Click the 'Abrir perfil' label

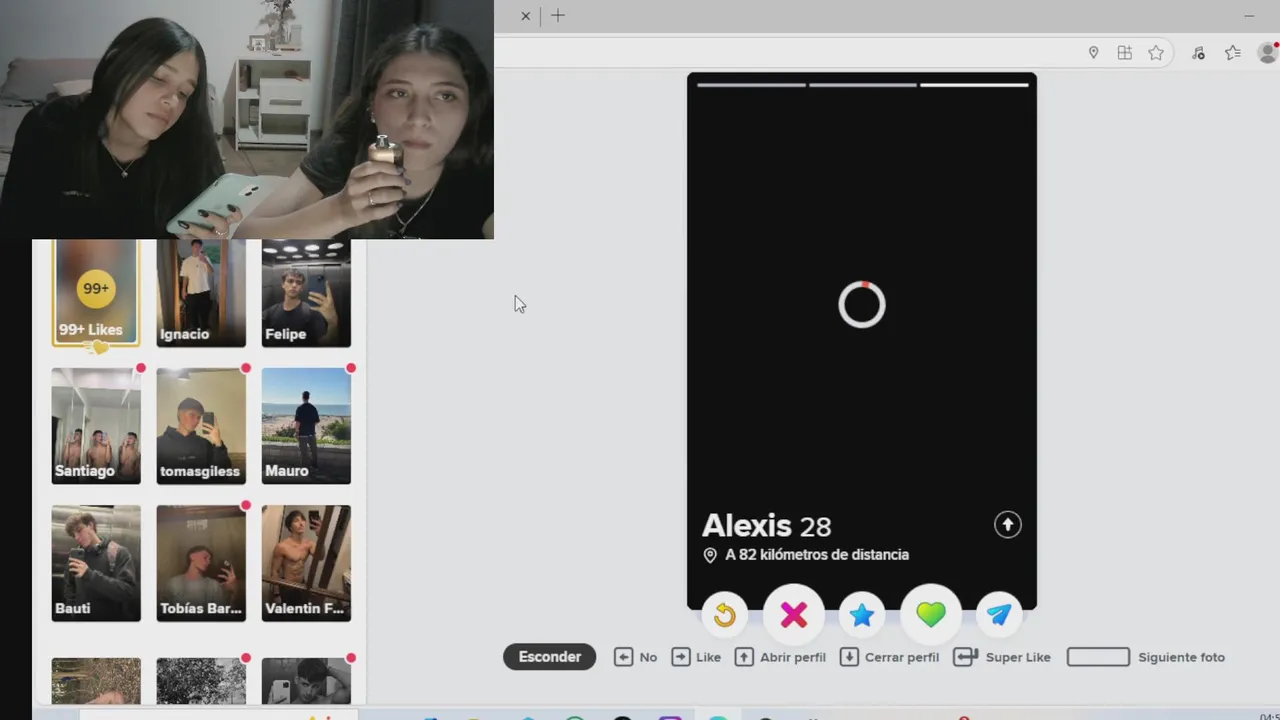793,657
